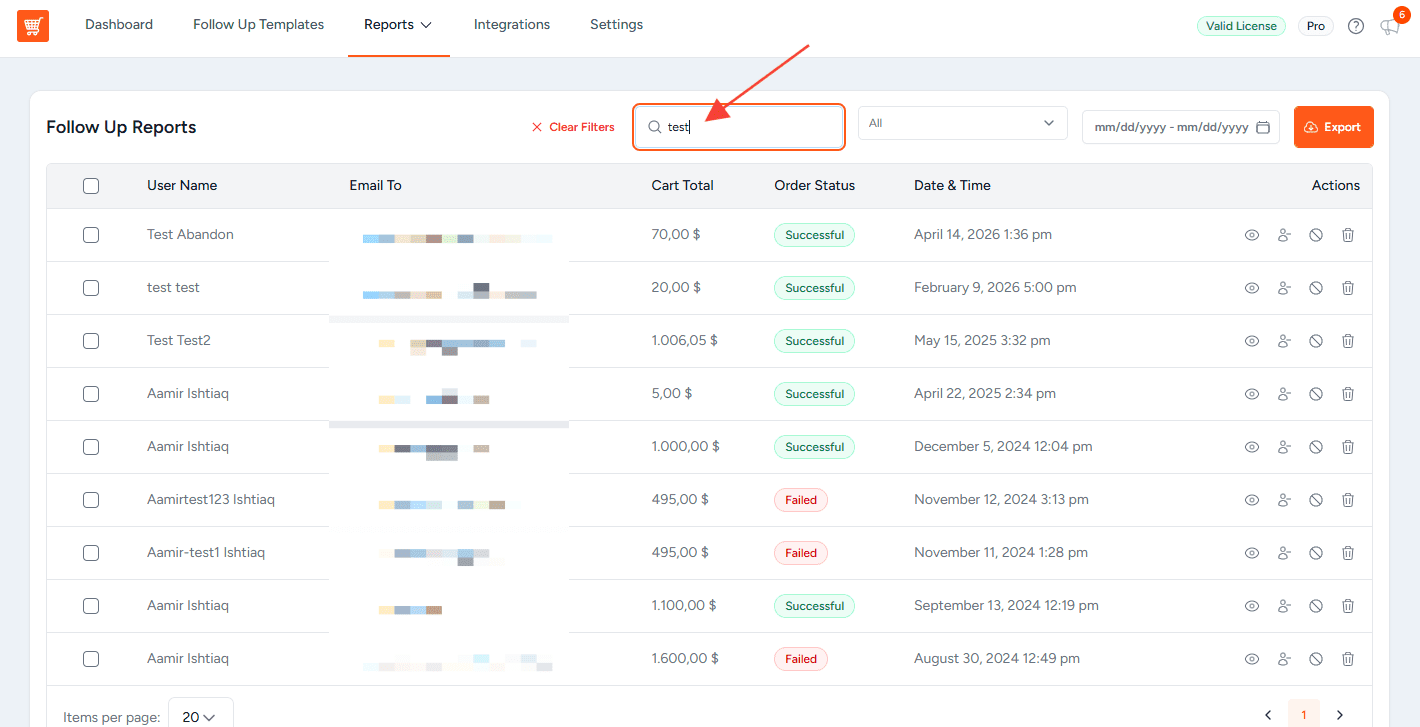Click user icon for December 5, 2024 row
The image size is (1420, 727).
(1284, 447)
